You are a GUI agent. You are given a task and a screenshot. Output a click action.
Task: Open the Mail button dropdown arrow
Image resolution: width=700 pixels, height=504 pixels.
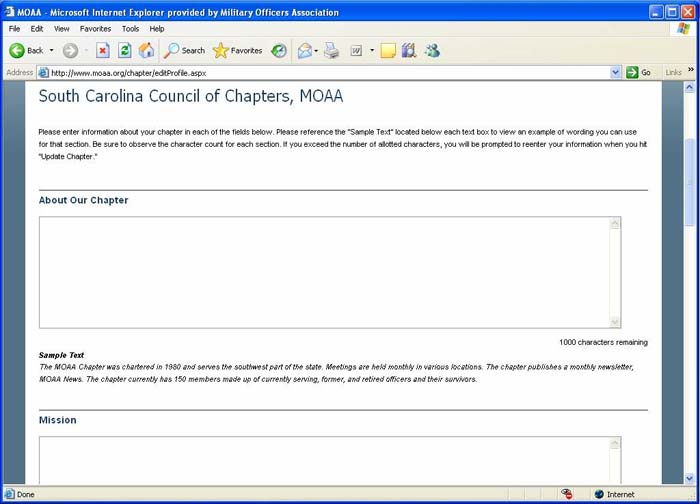316,50
